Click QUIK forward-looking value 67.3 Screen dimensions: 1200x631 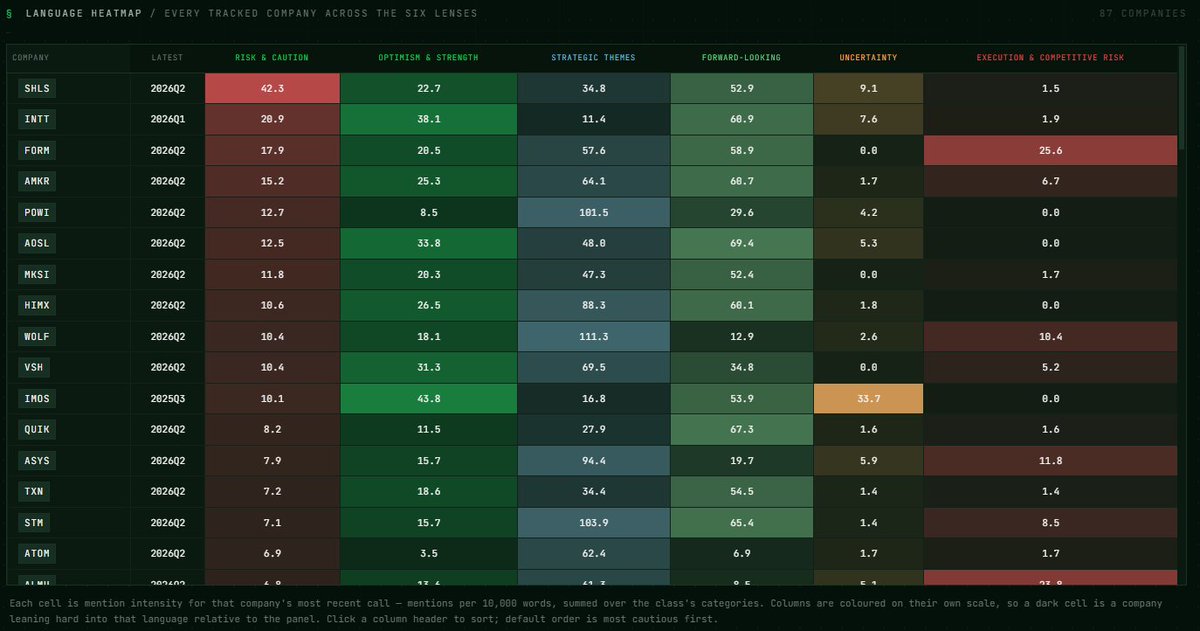click(741, 430)
